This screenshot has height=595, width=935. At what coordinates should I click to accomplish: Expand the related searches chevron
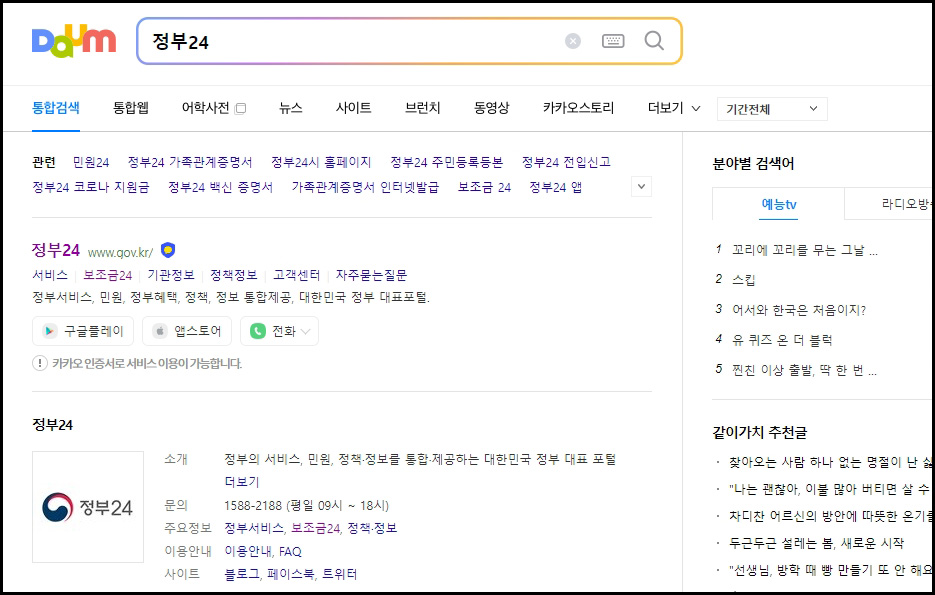click(641, 187)
